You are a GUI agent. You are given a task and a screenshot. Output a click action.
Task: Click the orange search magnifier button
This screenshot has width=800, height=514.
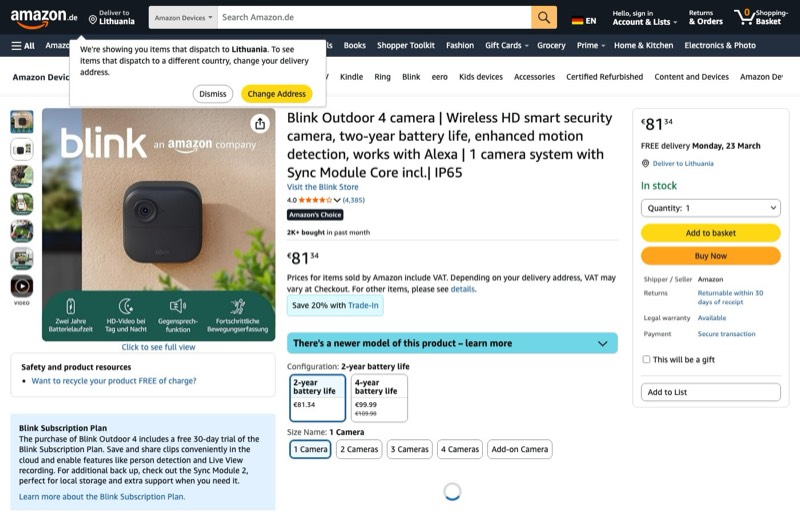point(544,17)
